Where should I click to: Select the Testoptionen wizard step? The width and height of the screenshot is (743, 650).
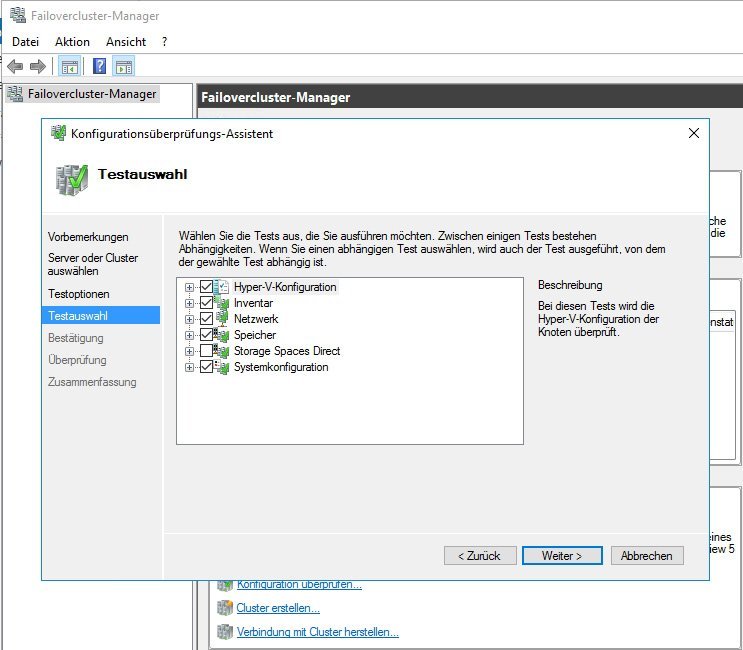79,294
